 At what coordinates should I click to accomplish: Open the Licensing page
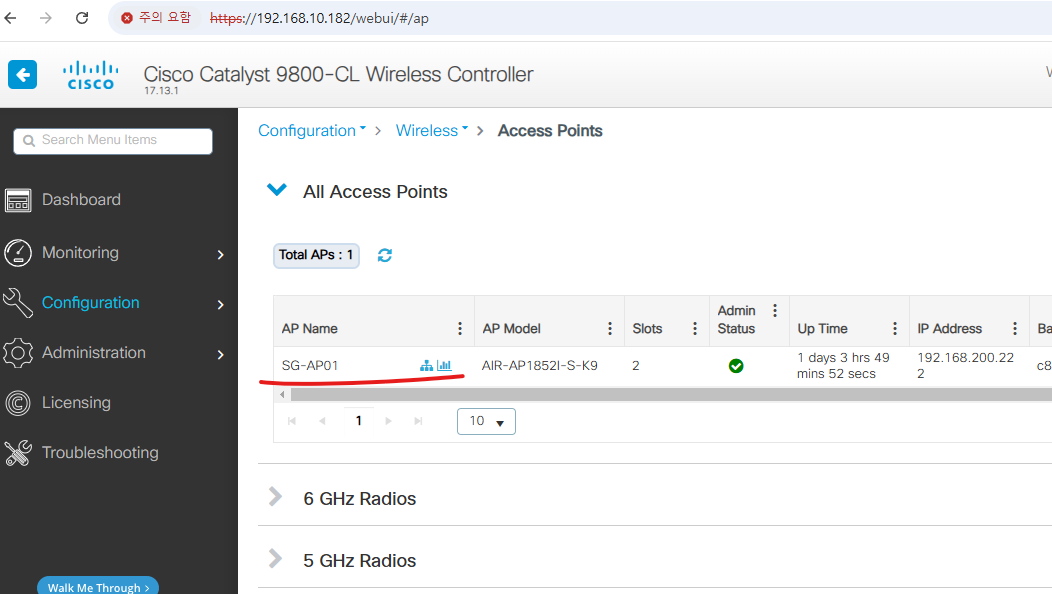(x=76, y=403)
